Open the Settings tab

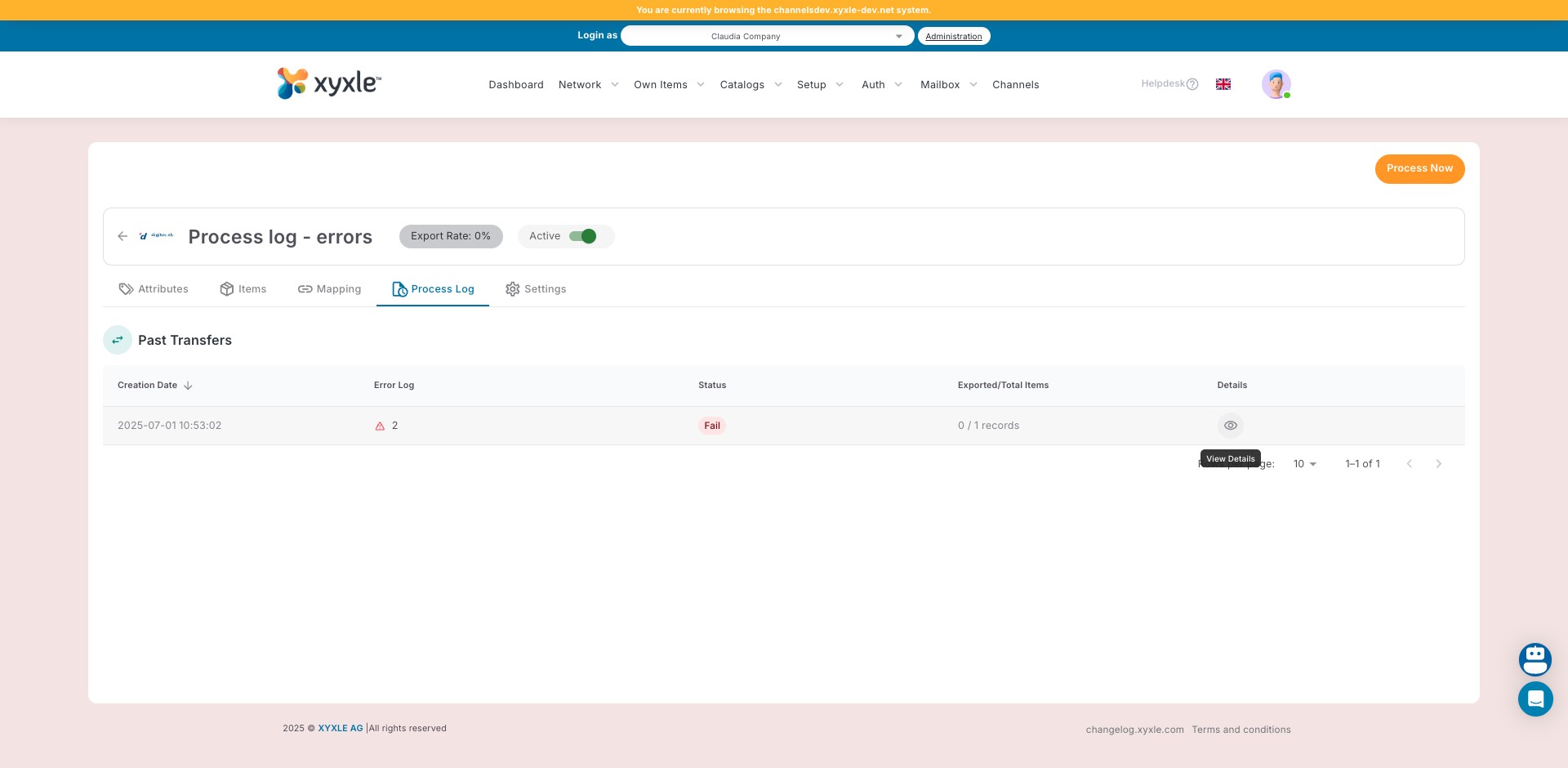tap(536, 289)
